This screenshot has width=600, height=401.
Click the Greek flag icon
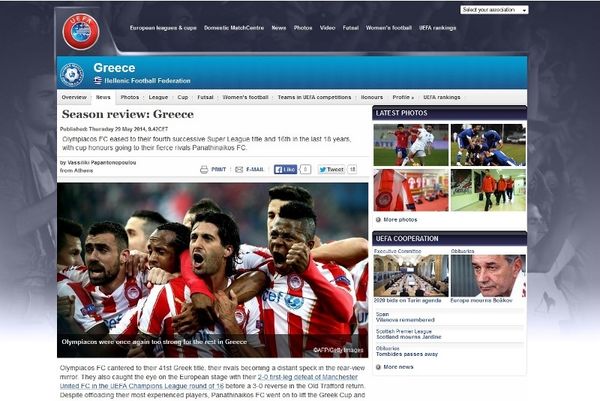click(98, 80)
